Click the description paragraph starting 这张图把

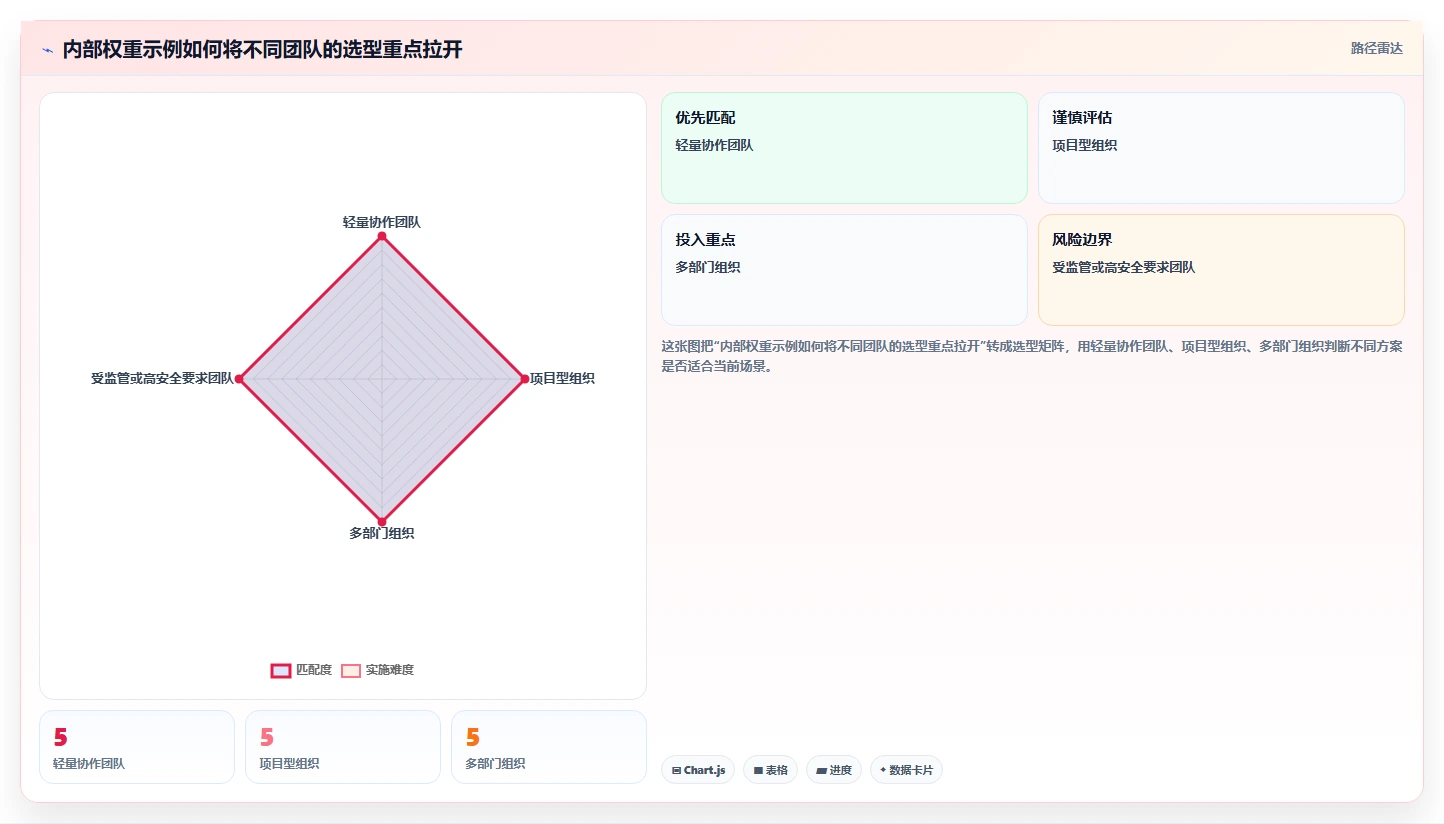click(x=1032, y=356)
